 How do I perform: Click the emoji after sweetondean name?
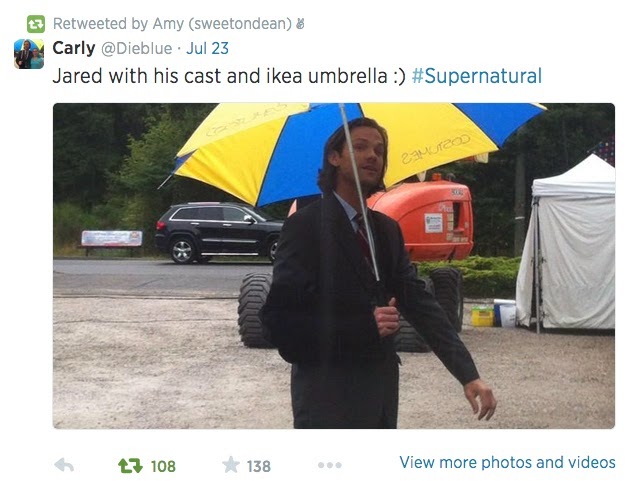click(300, 24)
